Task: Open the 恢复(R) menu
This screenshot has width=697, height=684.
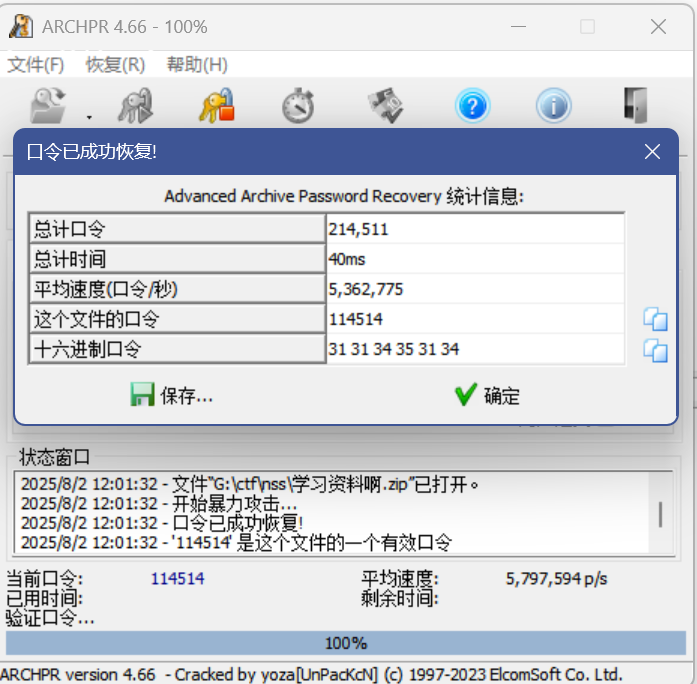Action: point(115,65)
